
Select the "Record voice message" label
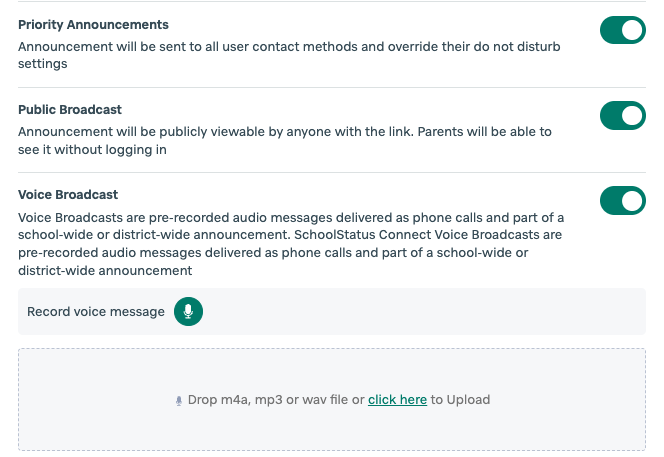coord(96,312)
